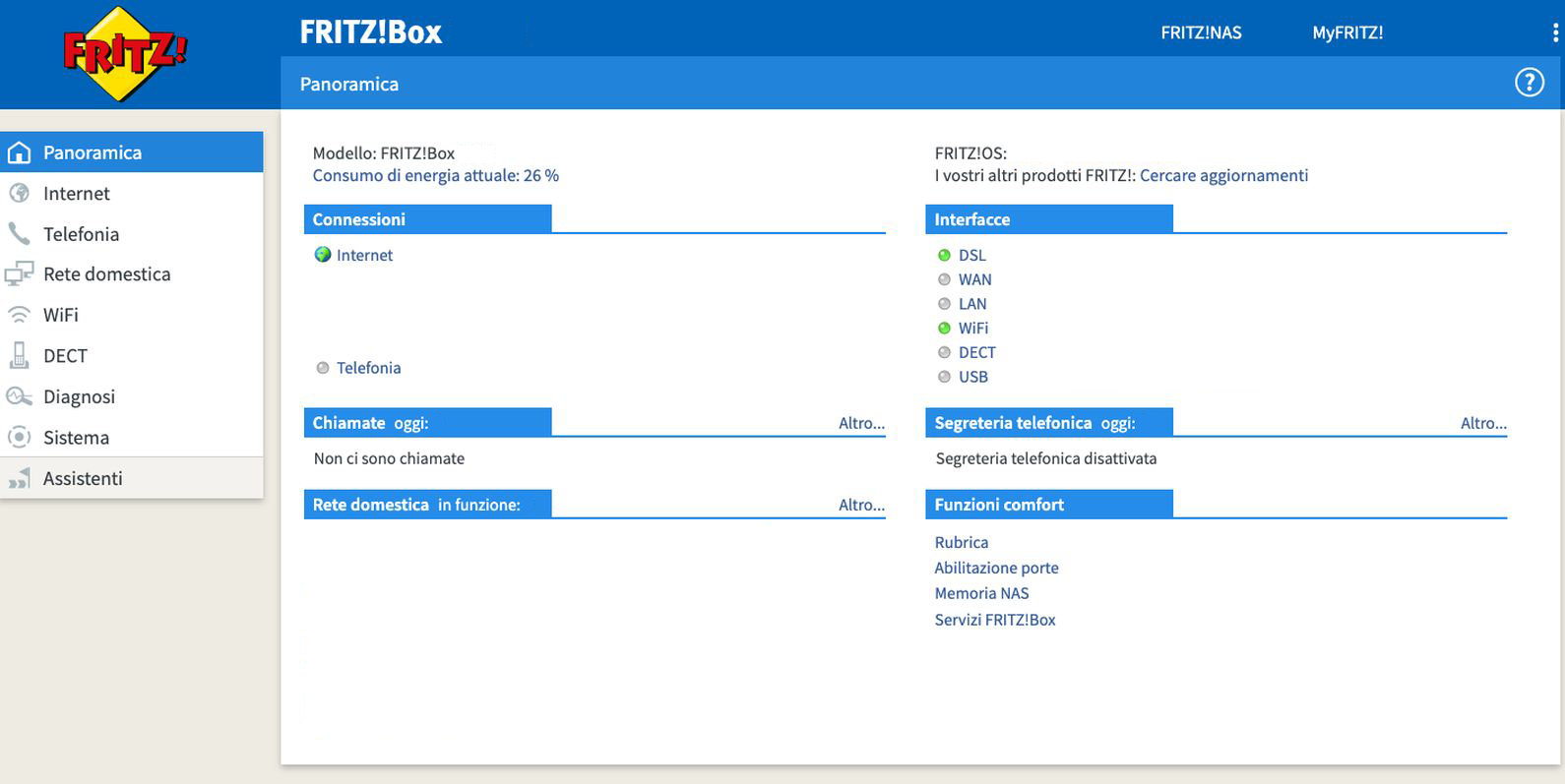Viewport: 1565px width, 784px height.
Task: Go to MyFRITZ! in the header
Action: point(1347,32)
